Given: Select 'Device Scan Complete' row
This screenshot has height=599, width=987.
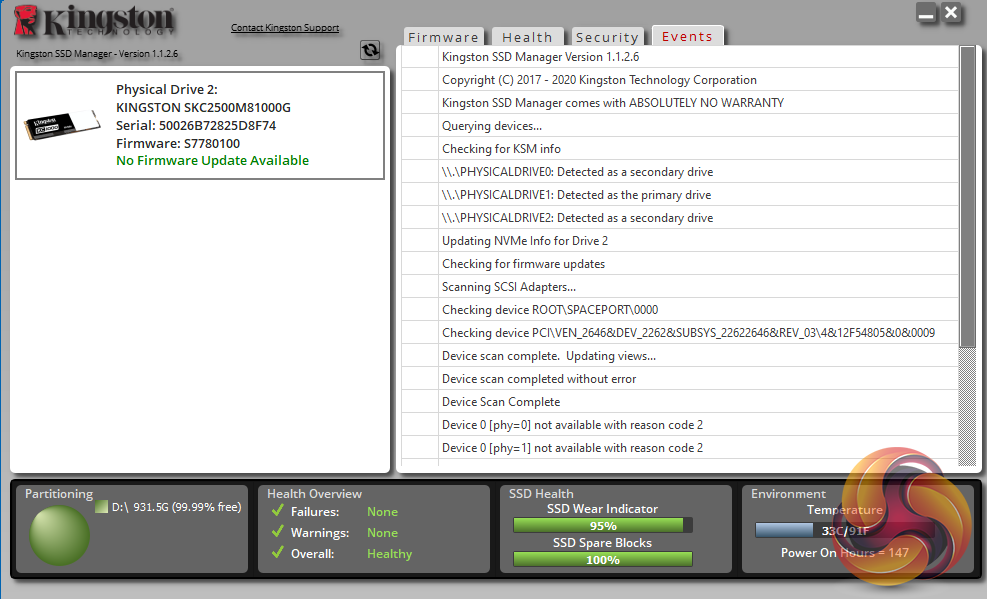Looking at the screenshot, I should coord(680,402).
